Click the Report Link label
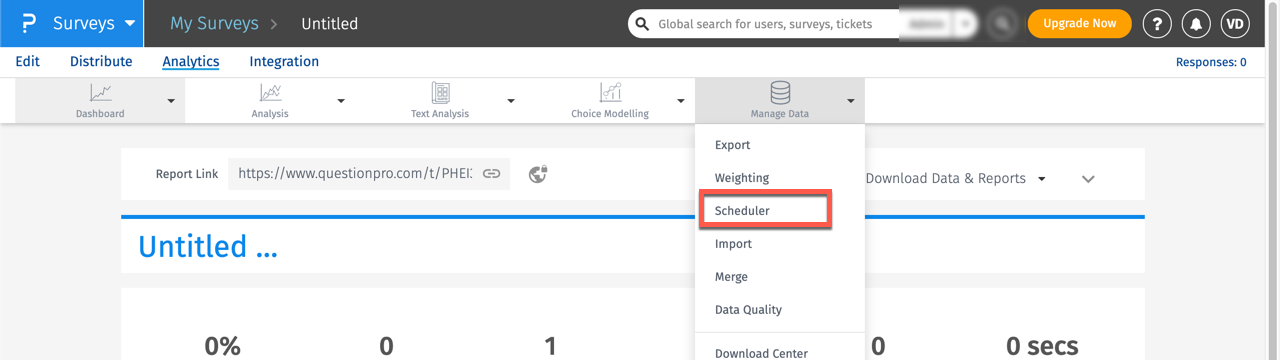Screen dimensions: 1280x360 tap(187, 174)
